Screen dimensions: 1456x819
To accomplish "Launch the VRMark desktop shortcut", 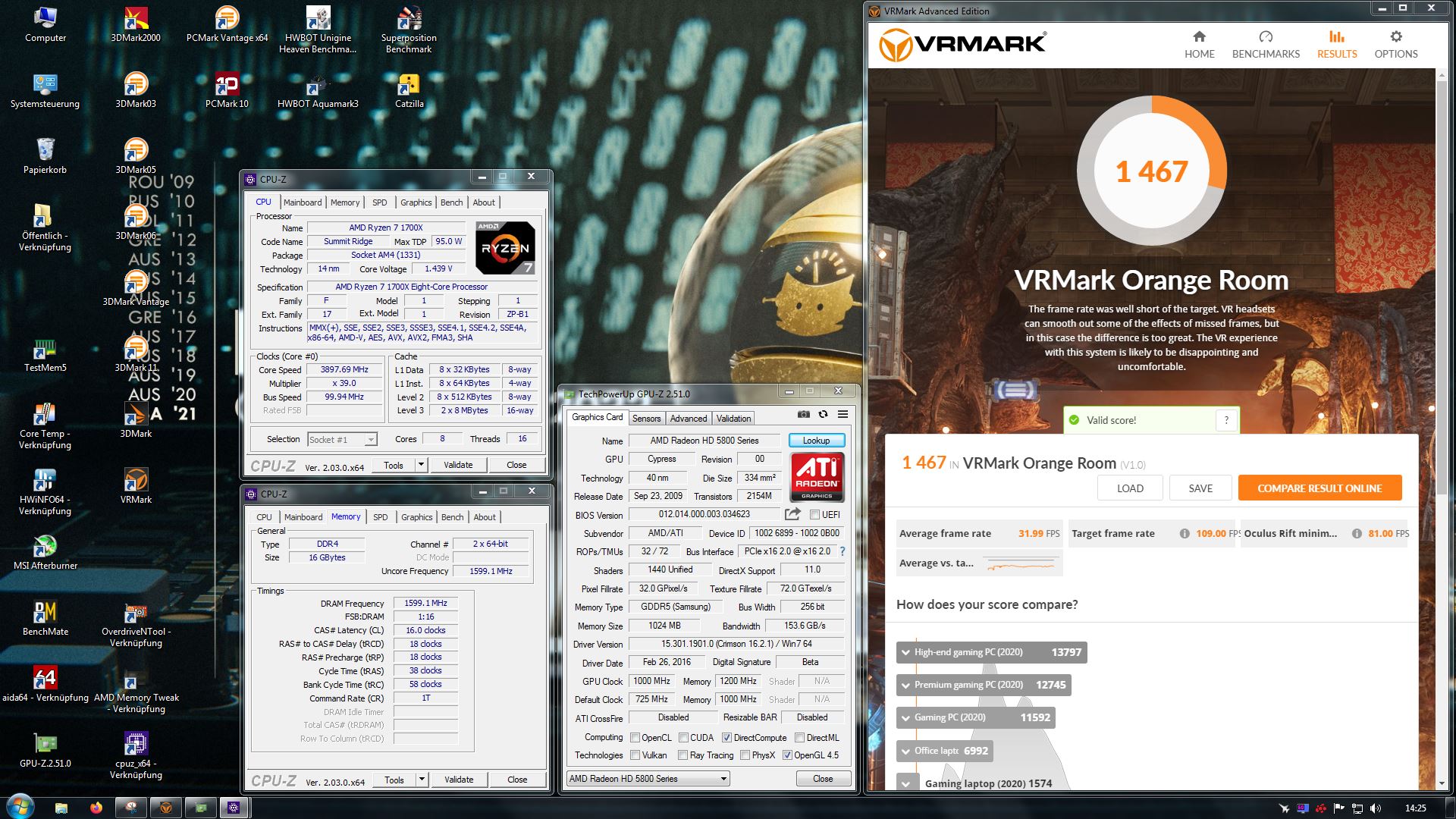I will [136, 486].
